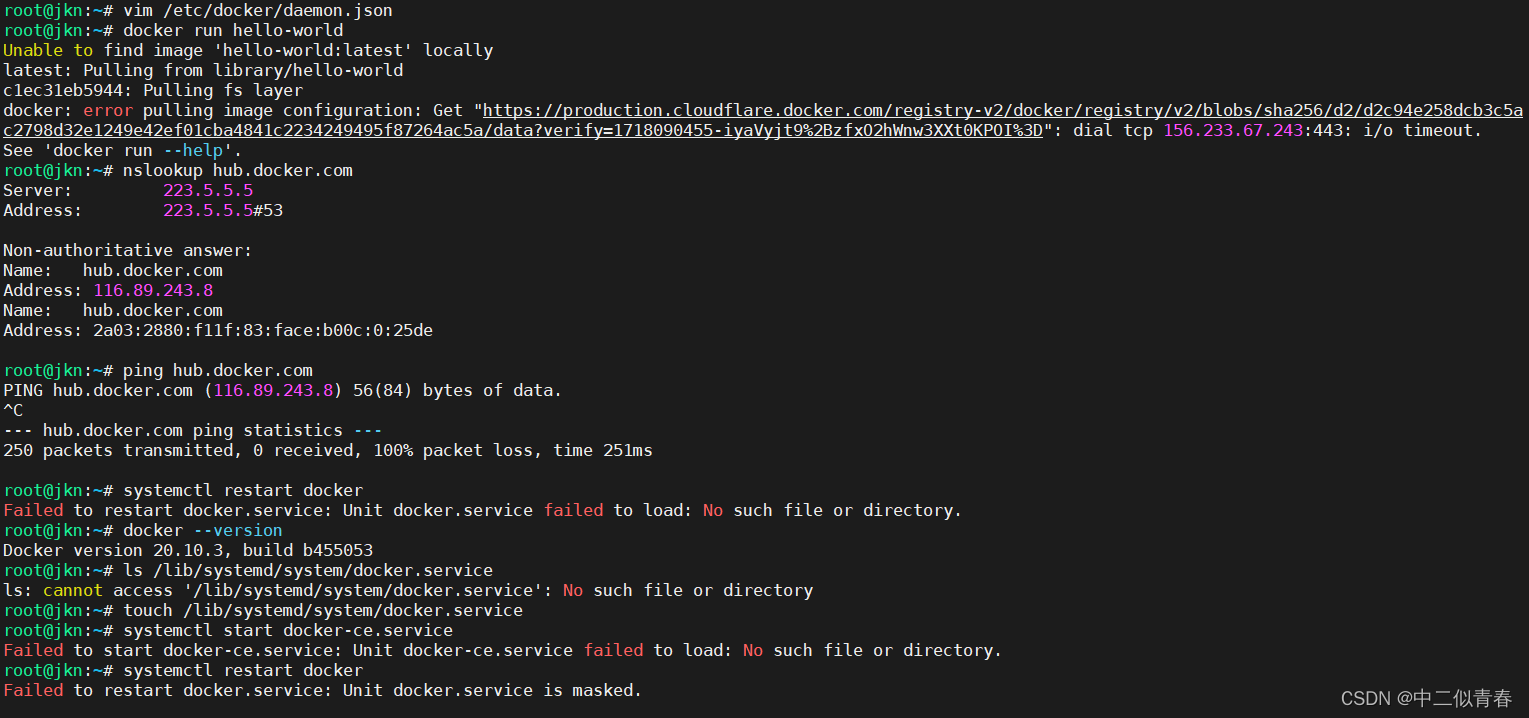This screenshot has width=1529, height=718.
Task: Select 'Unit docker.service is masked.' error line
Action: (323, 691)
